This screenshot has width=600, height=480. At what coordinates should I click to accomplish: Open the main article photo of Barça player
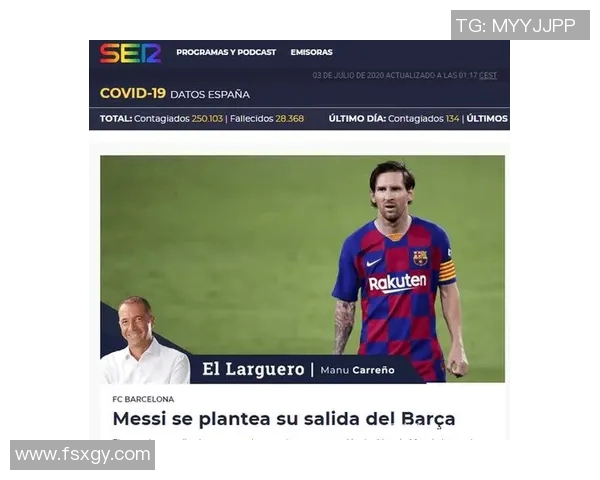[302, 269]
